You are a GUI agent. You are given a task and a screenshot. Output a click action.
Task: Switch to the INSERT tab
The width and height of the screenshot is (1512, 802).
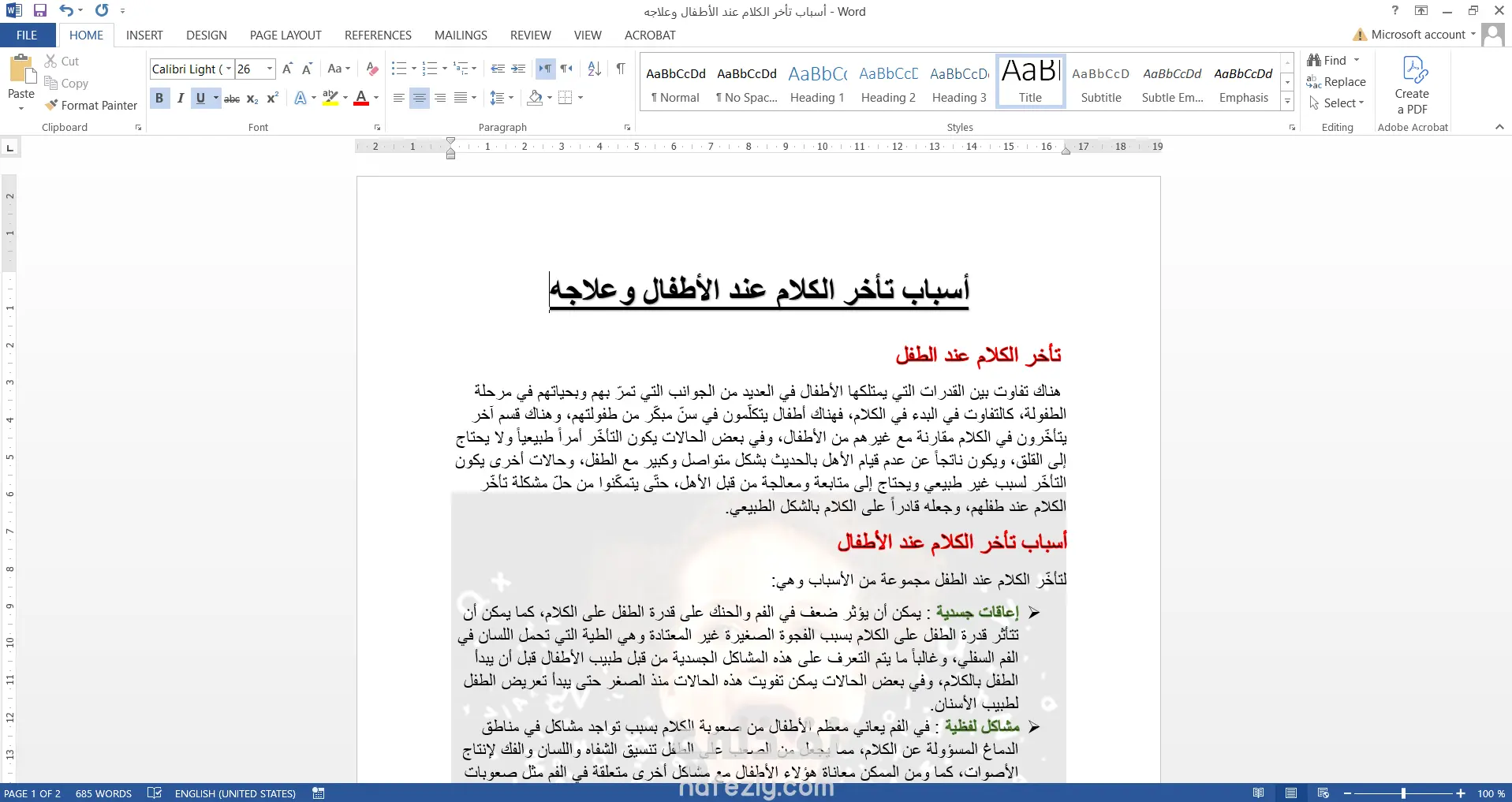coord(144,35)
